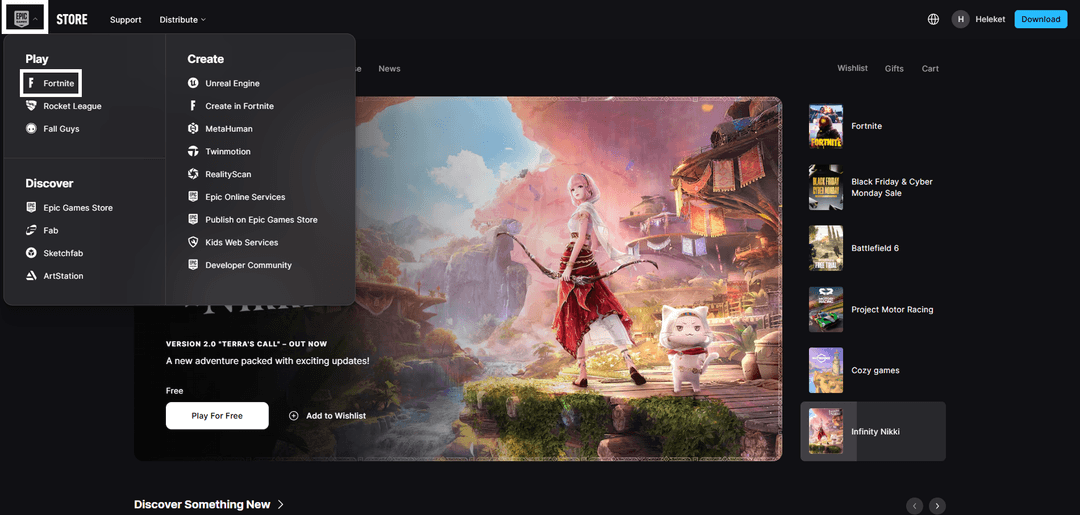1080x515 pixels.
Task: Select the Infinity Nikki thumbnail
Action: pos(826,432)
